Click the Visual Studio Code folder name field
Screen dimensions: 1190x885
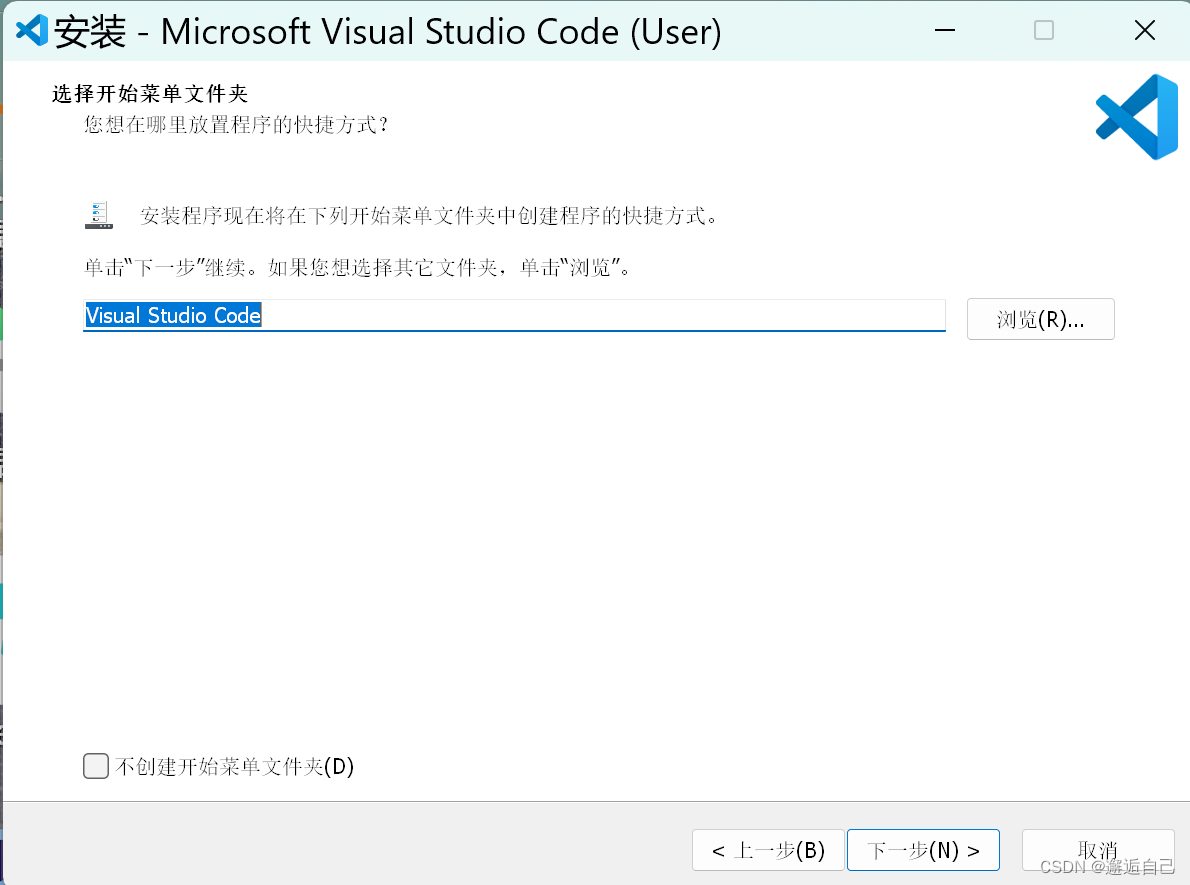click(515, 315)
